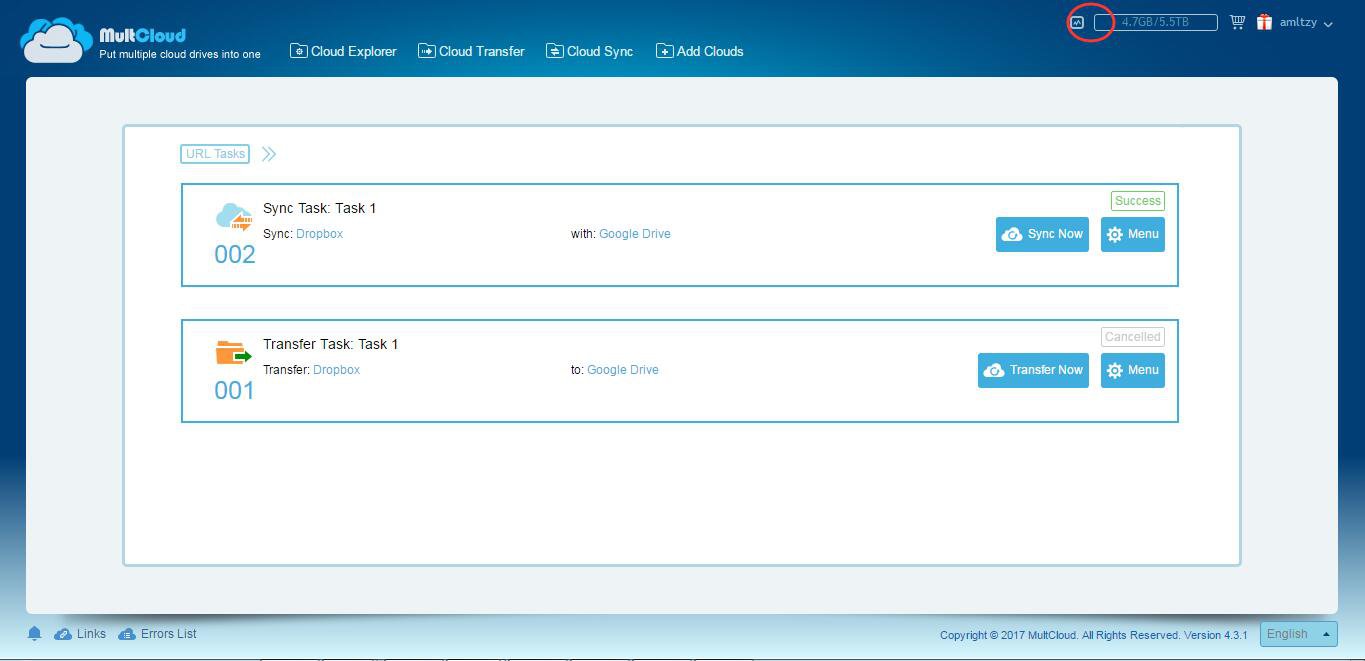The image size is (1365, 661).
Task: Select Sync Task: Task 1 title
Action: coord(319,208)
